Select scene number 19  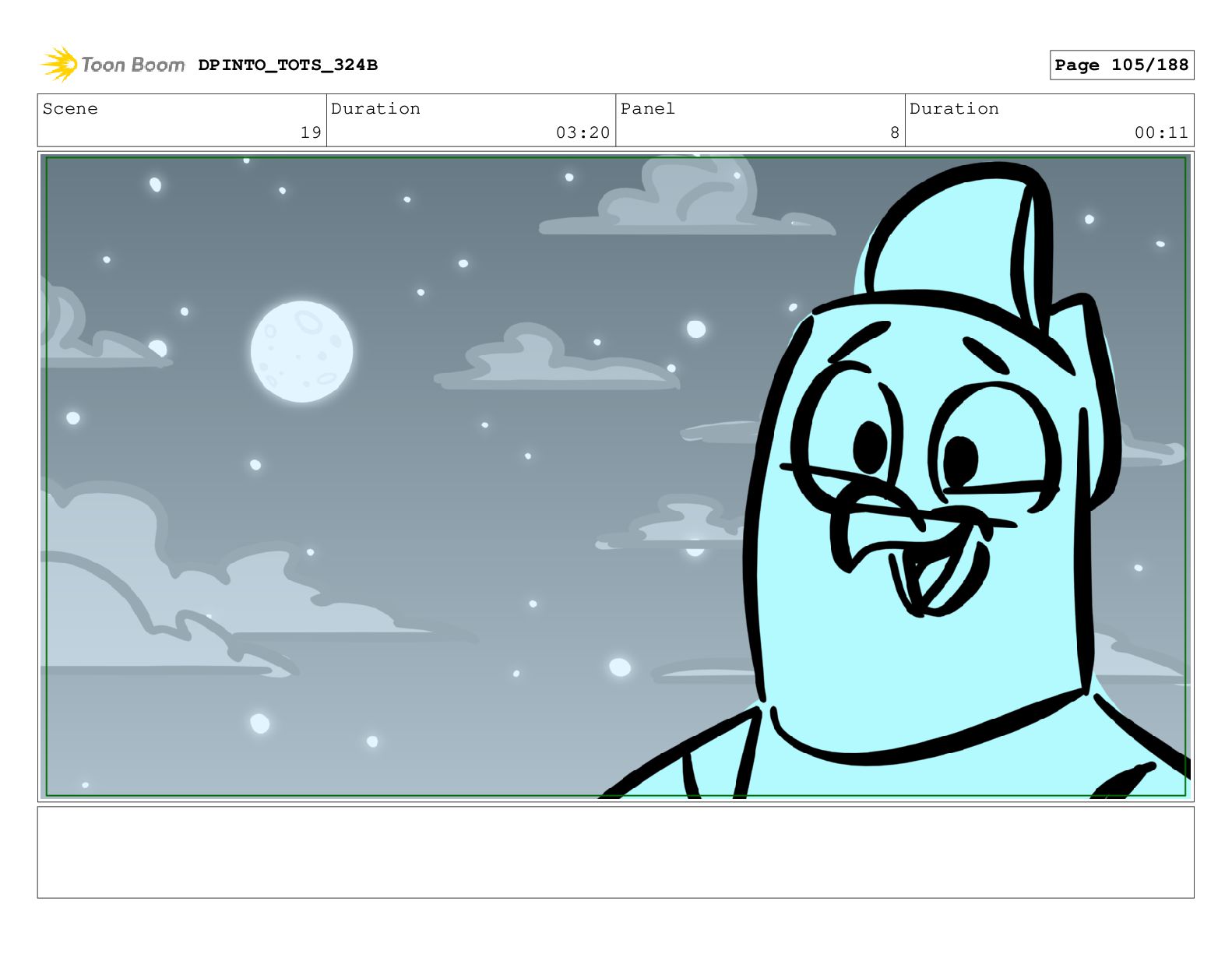pyautogui.click(x=311, y=132)
